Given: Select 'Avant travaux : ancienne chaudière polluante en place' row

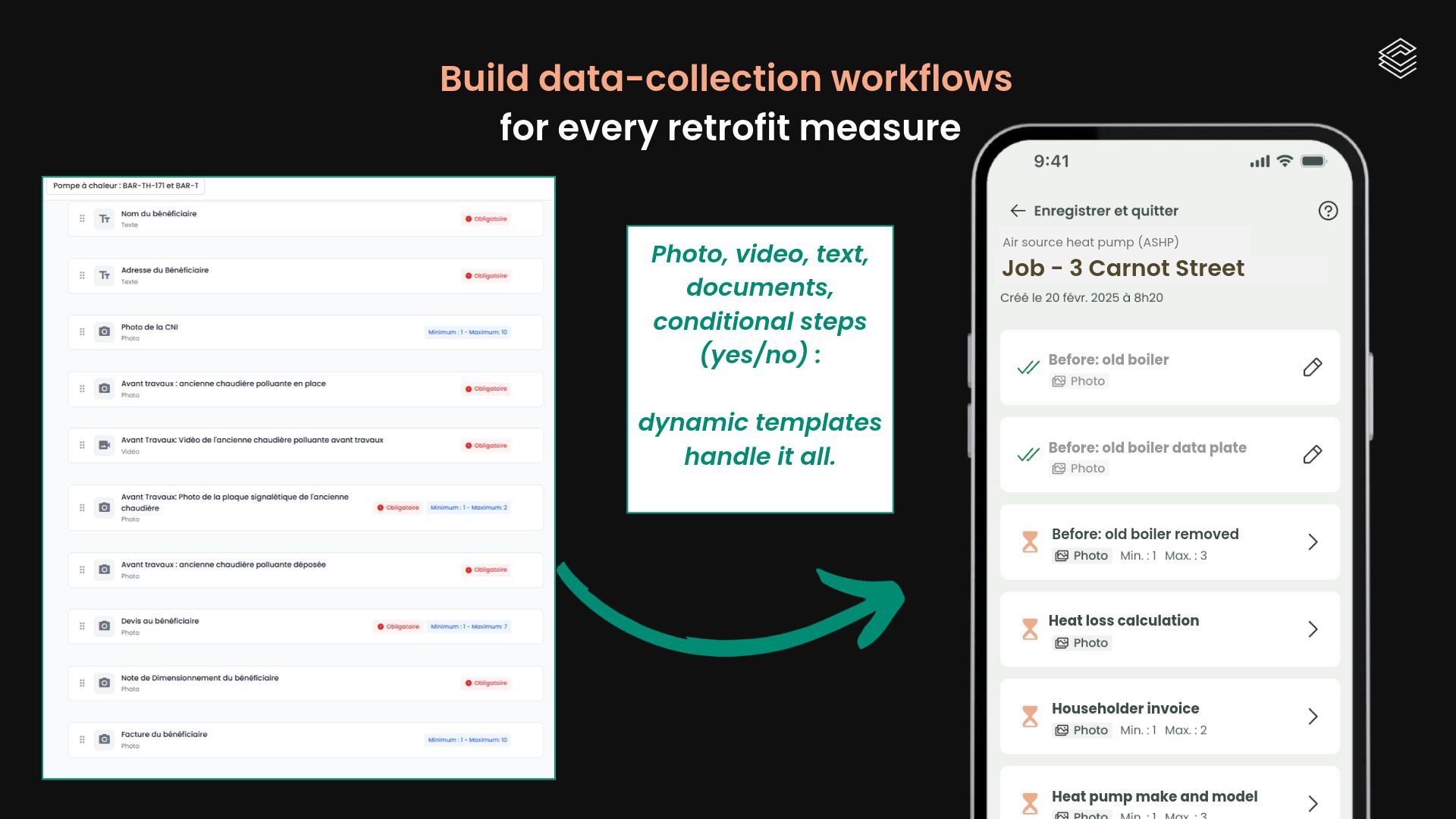Looking at the screenshot, I should point(306,389).
